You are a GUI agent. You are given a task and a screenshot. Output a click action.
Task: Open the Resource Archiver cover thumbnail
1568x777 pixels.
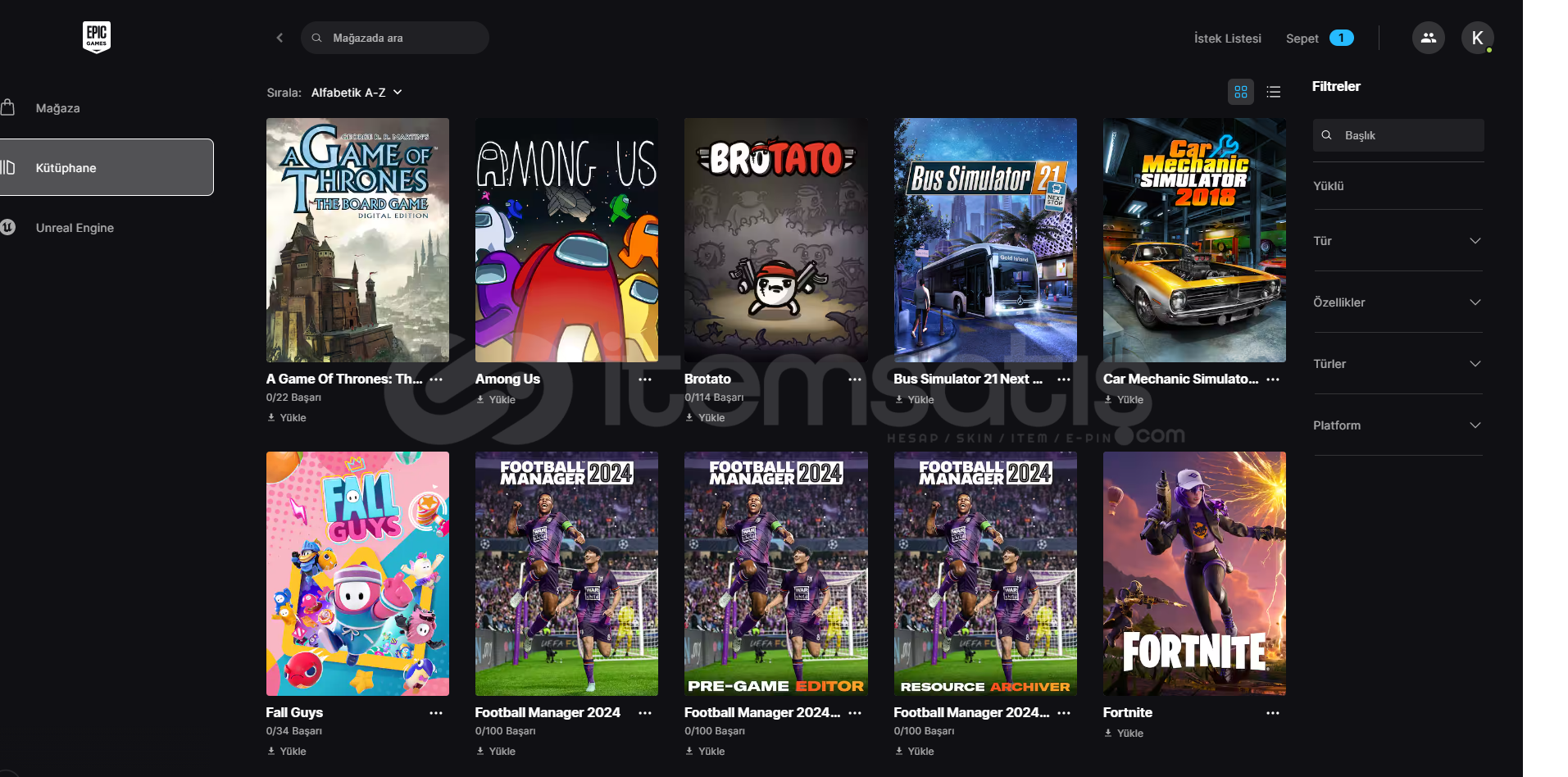985,574
